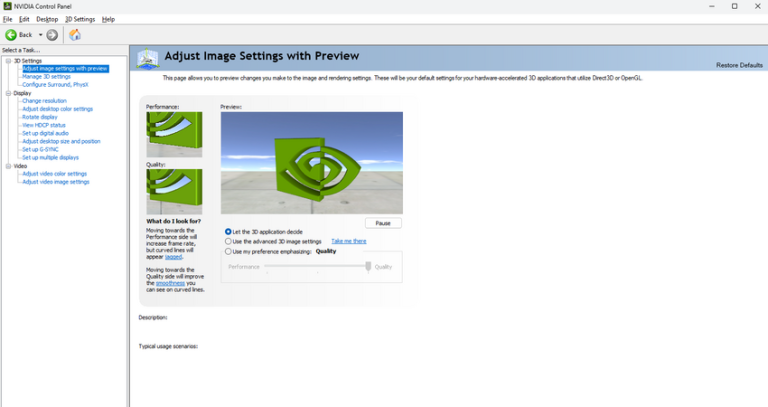This screenshot has height=407, width=768.
Task: Collapse the Display tree node
Action: coord(6,93)
